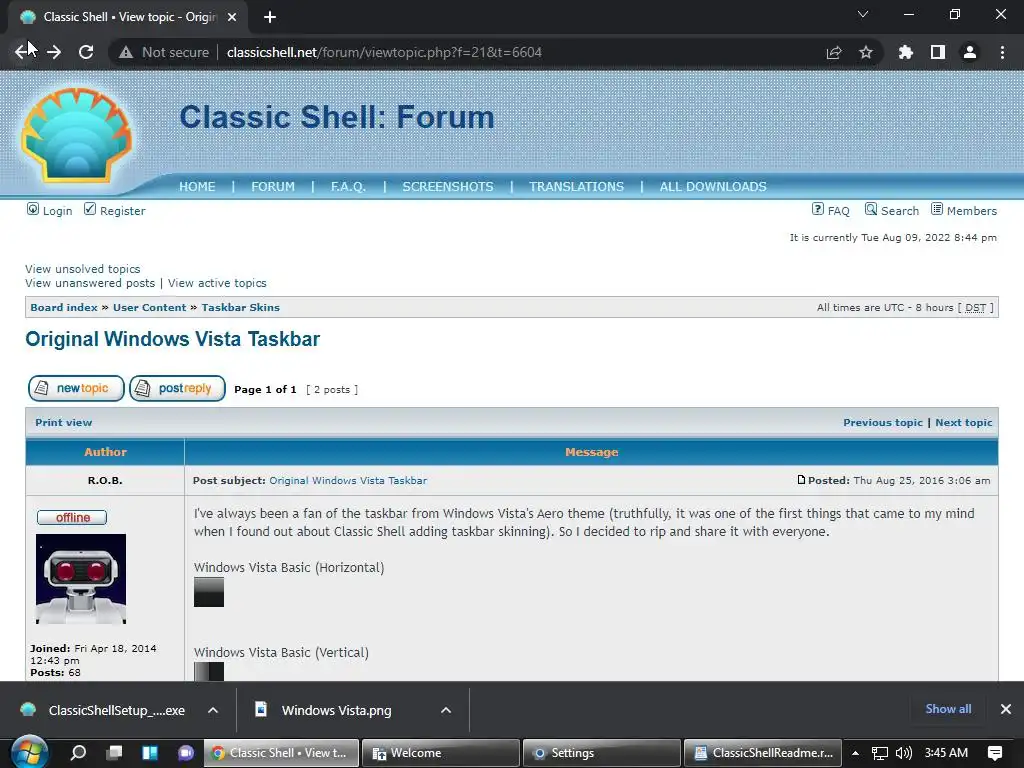Toggle the browser side panel icon

coord(938,52)
